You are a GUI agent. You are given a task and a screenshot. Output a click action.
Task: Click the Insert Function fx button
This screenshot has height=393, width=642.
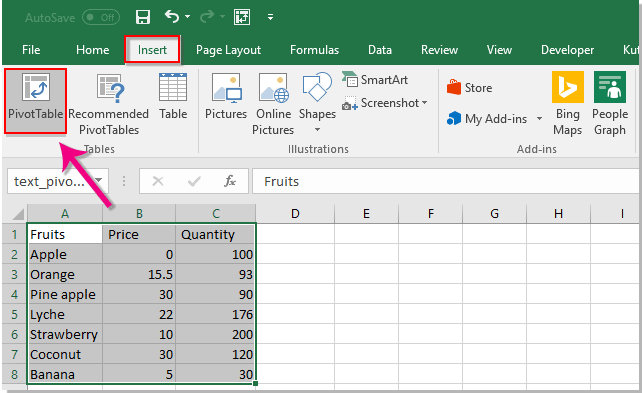(230, 181)
